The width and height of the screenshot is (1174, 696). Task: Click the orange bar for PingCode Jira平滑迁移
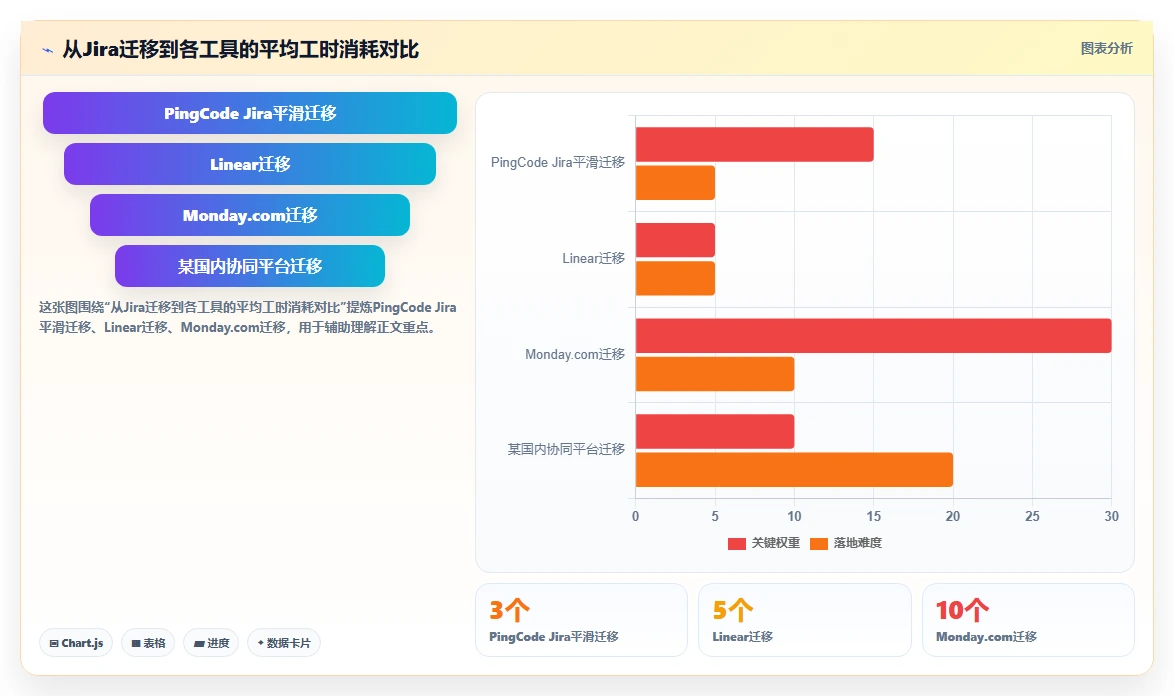pos(675,183)
